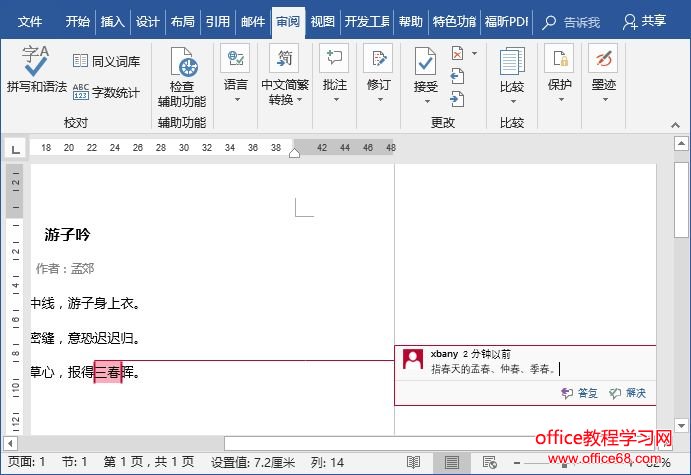Switch to print layout view icon
The width and height of the screenshot is (691, 475).
(452, 462)
